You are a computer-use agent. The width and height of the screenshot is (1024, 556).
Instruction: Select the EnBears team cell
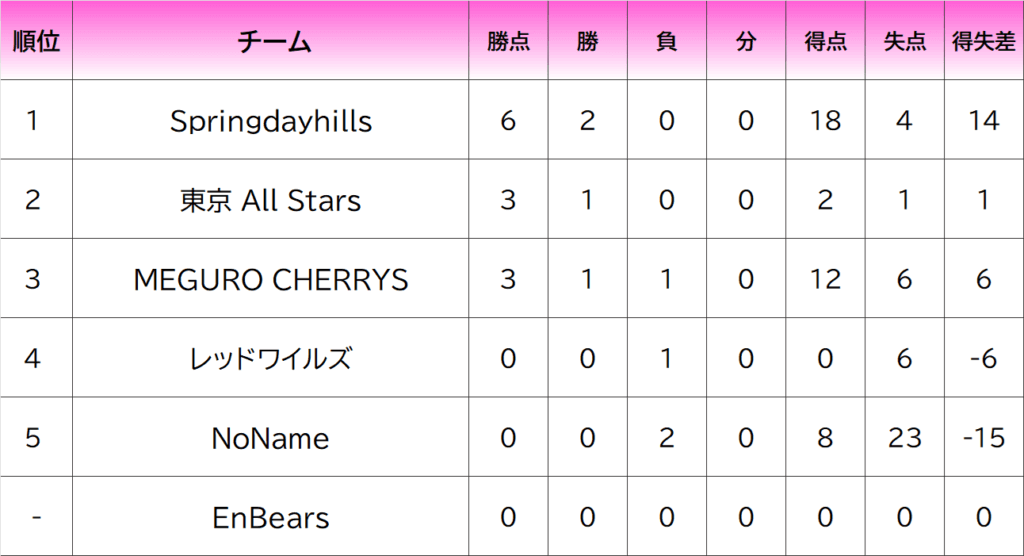click(x=271, y=518)
